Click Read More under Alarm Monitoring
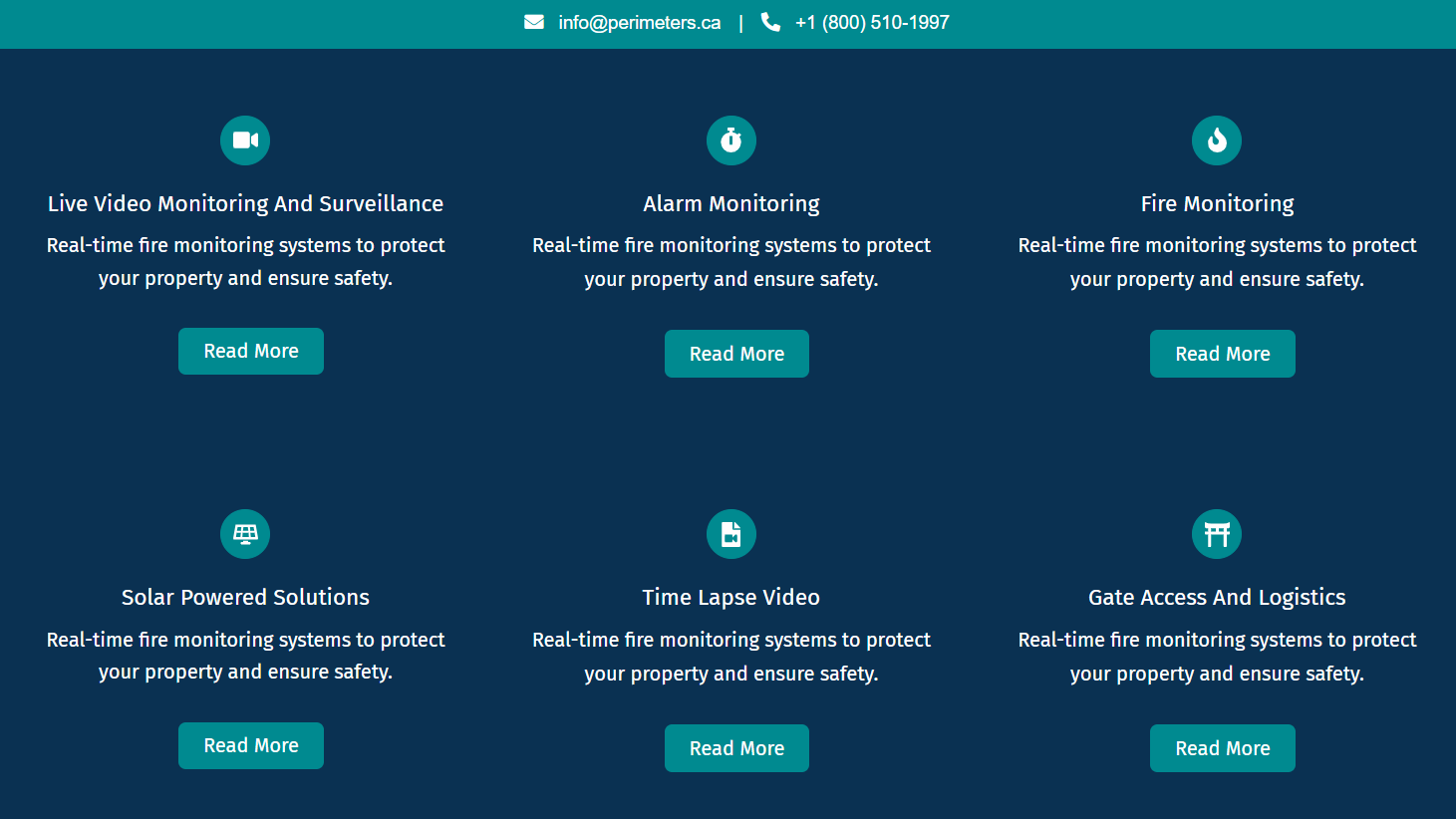 [x=736, y=354]
